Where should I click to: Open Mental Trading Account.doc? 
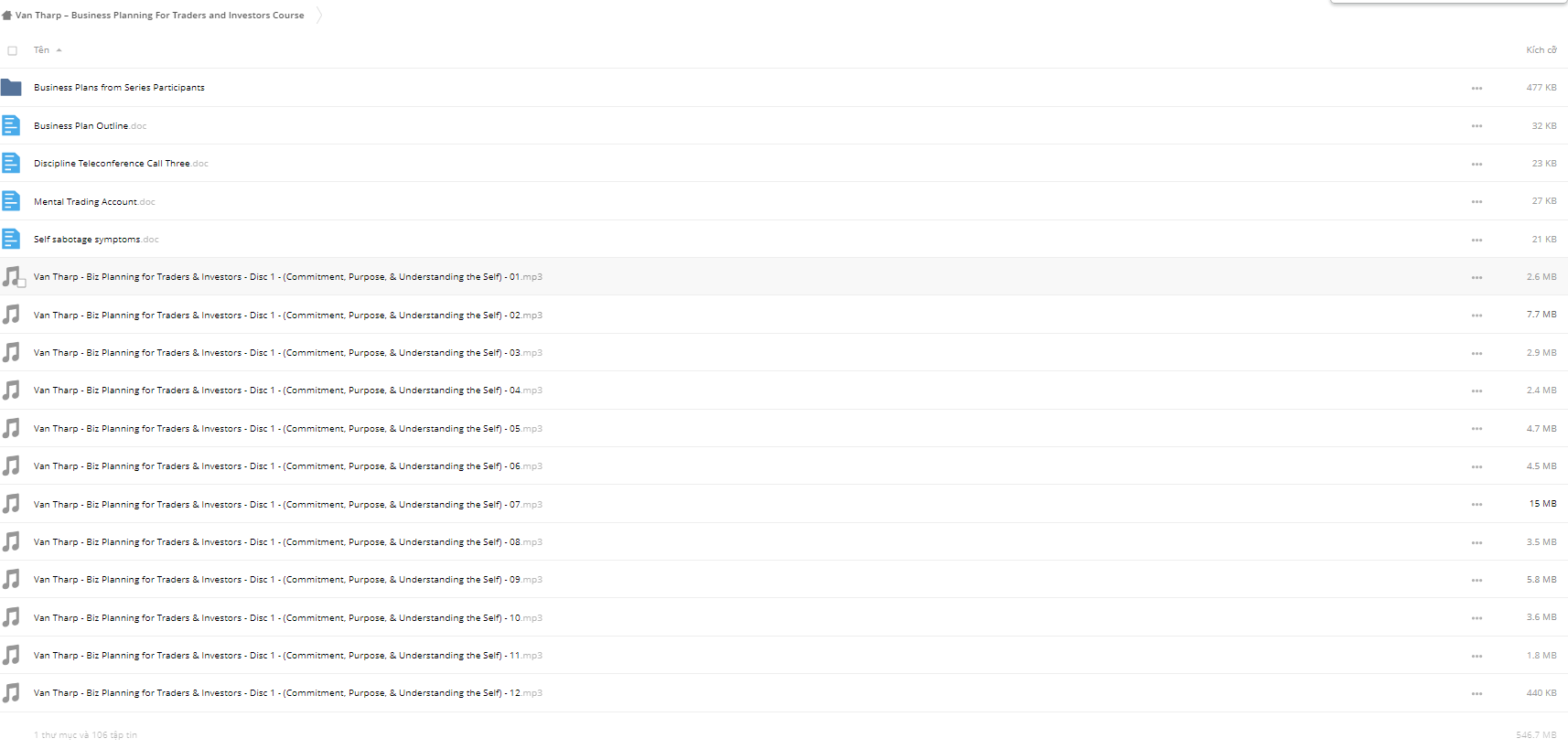click(x=94, y=202)
